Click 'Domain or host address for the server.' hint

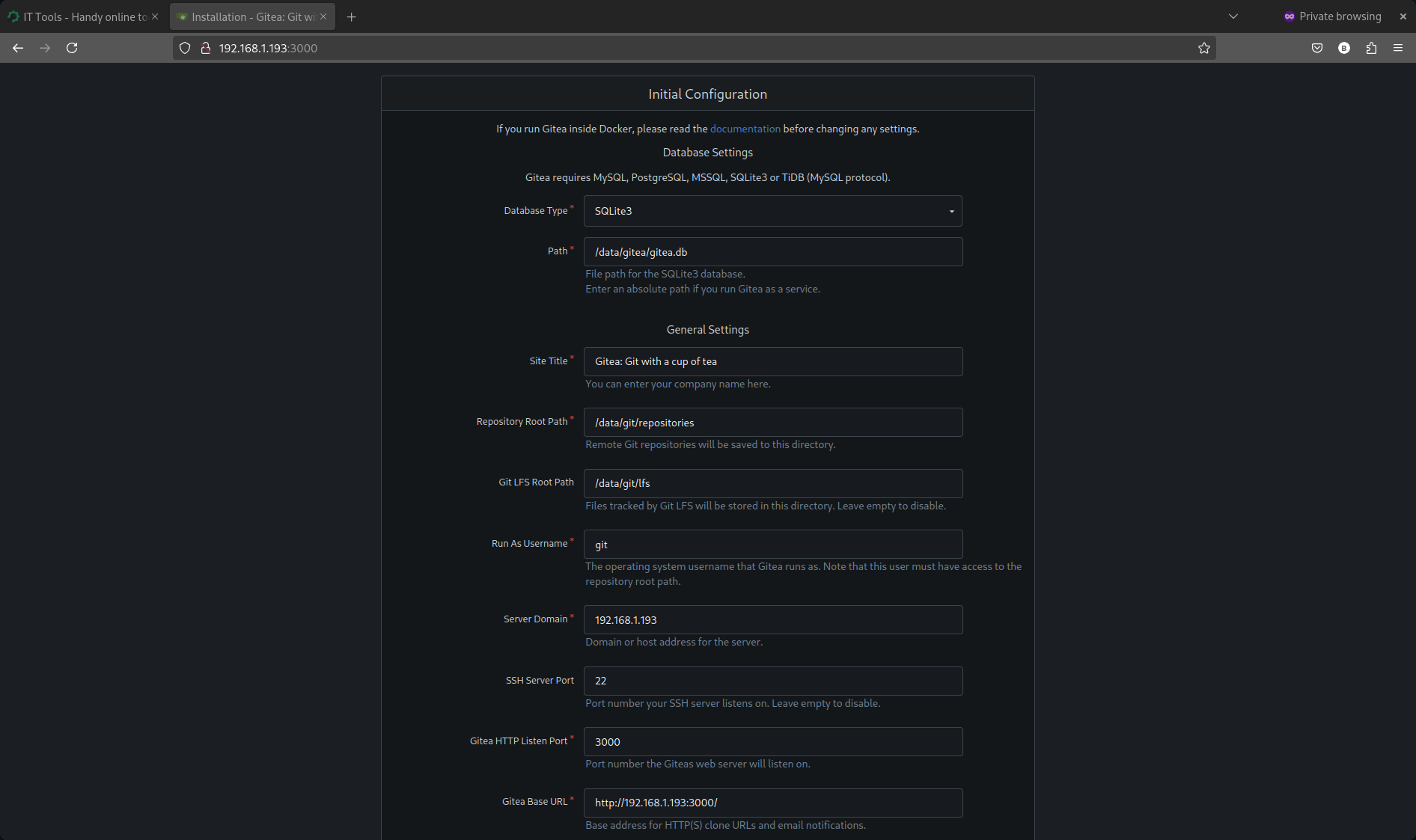click(x=674, y=642)
